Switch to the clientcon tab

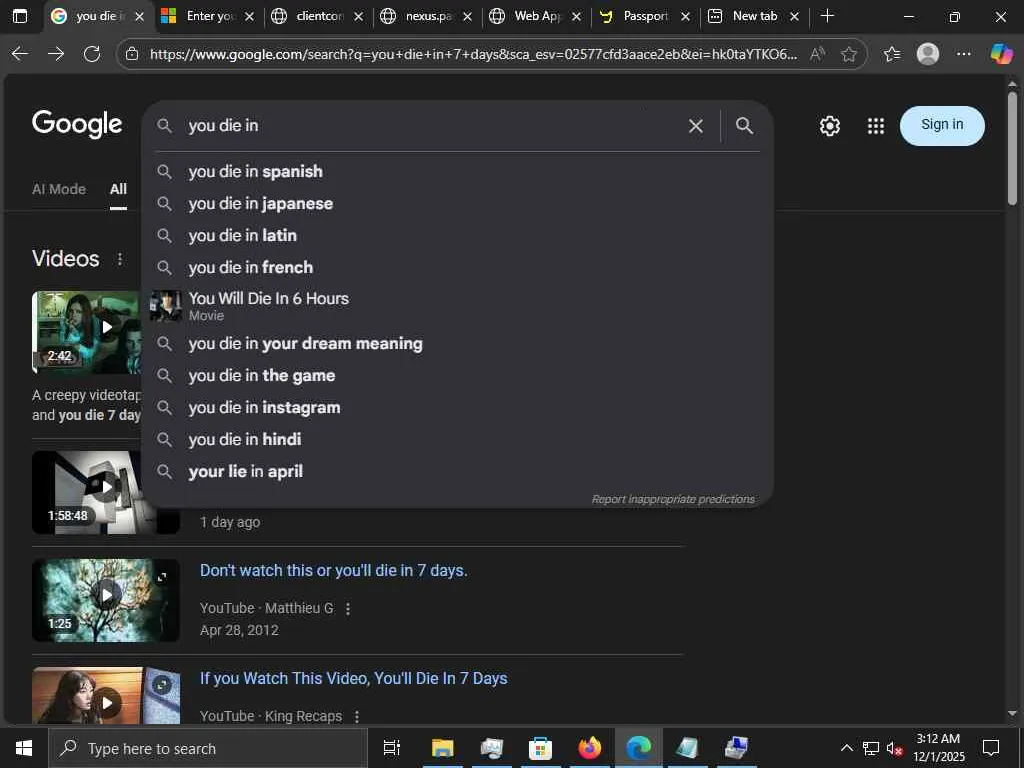[317, 16]
